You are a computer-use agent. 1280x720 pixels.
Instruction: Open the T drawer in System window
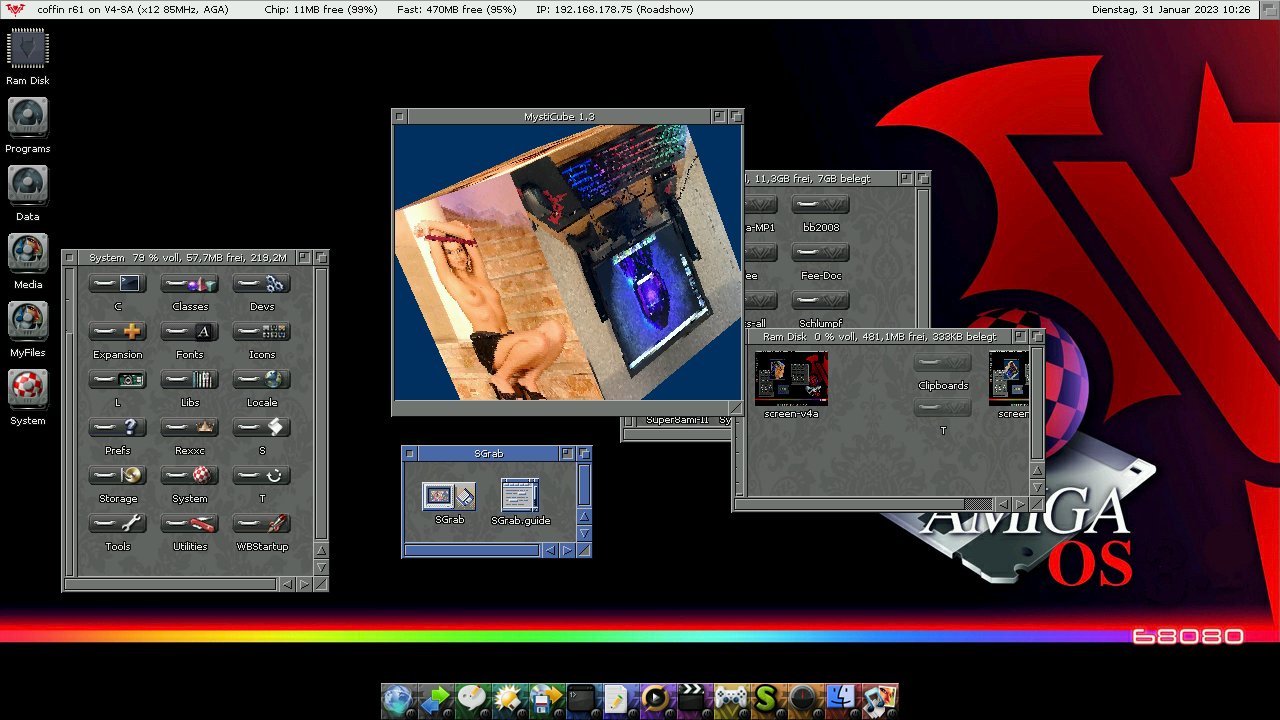(262, 476)
